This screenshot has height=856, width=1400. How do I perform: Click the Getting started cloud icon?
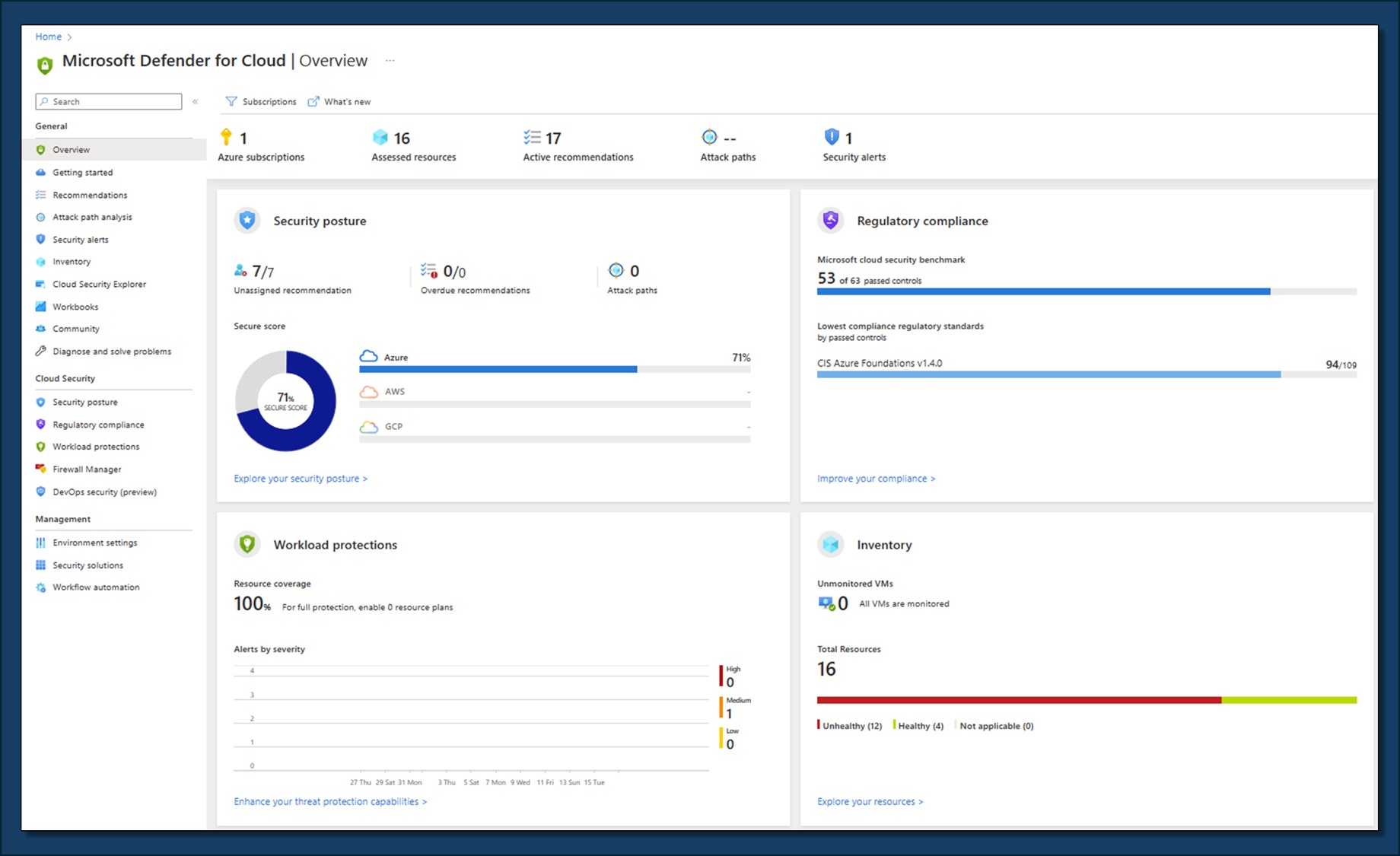[x=41, y=173]
